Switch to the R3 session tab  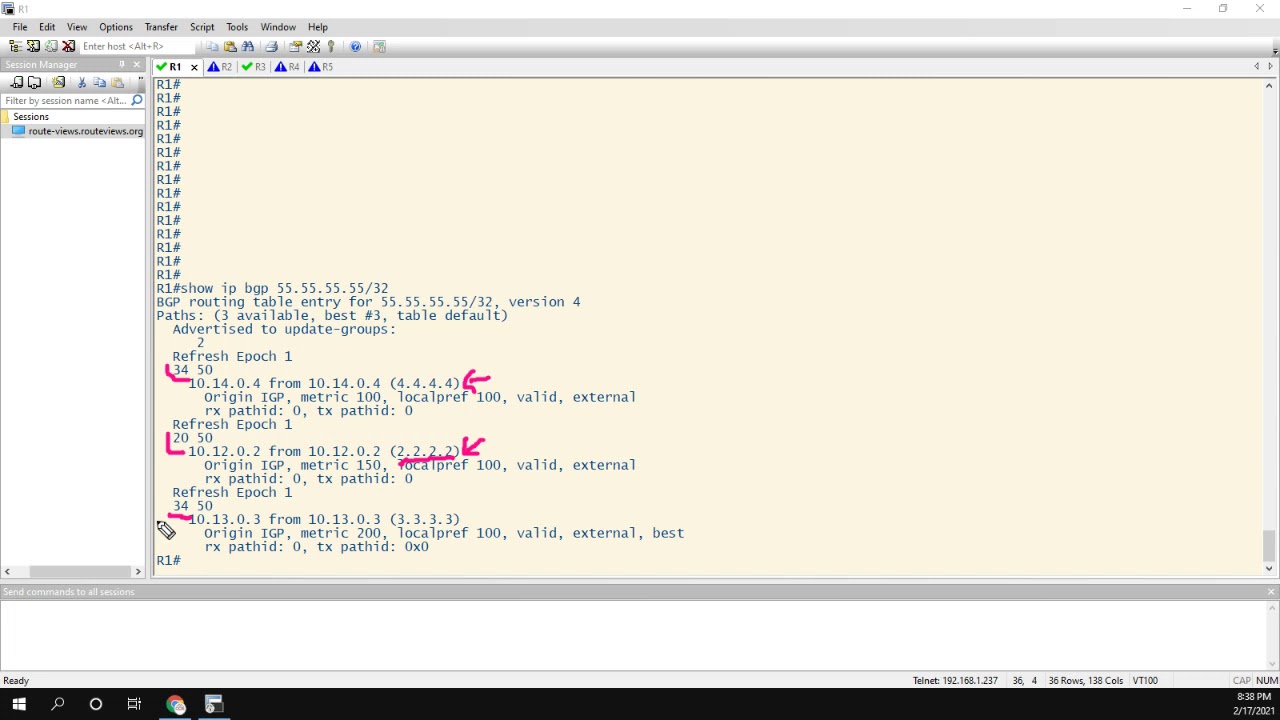pyautogui.click(x=254, y=67)
